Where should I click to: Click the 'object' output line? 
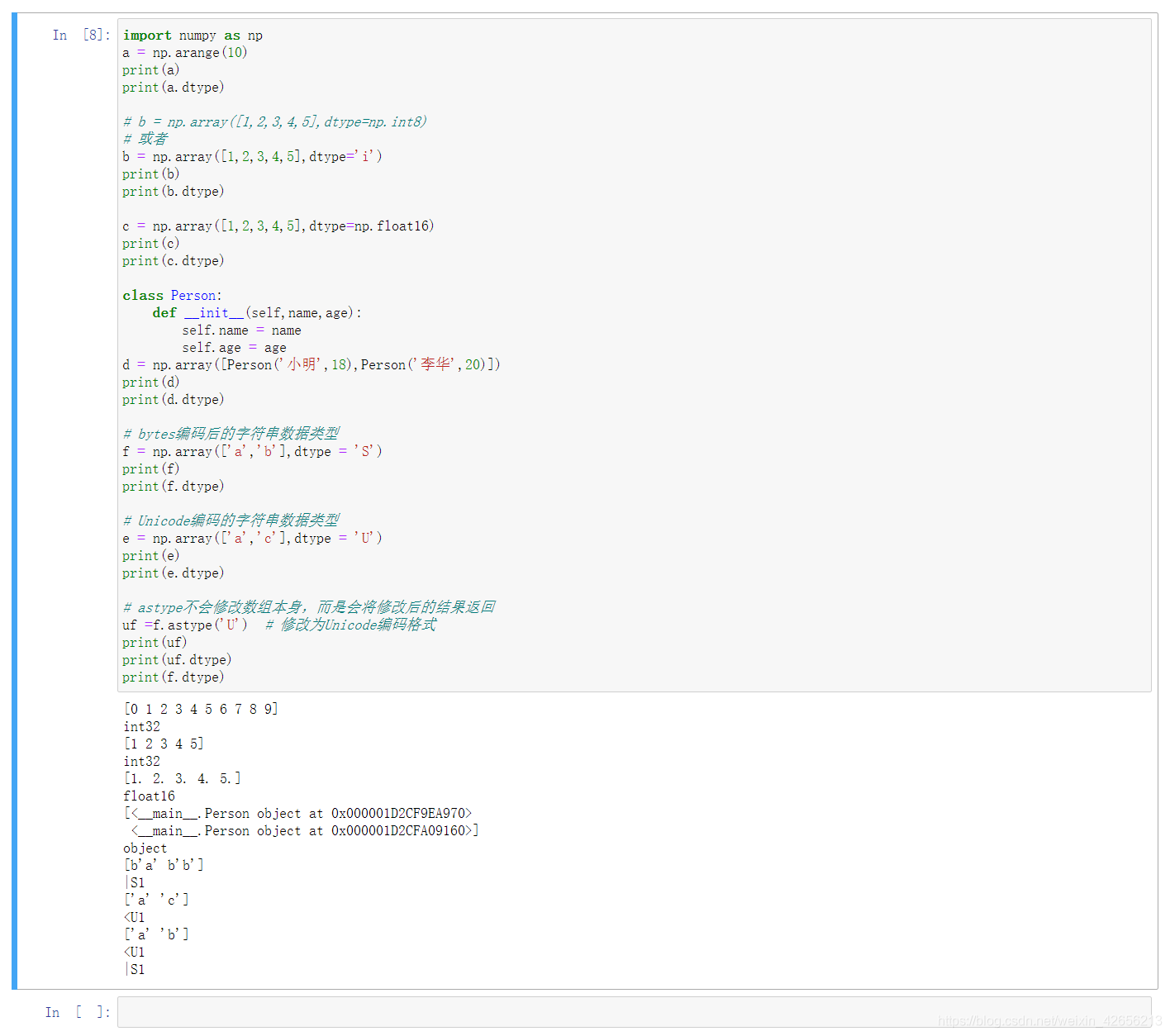point(145,848)
